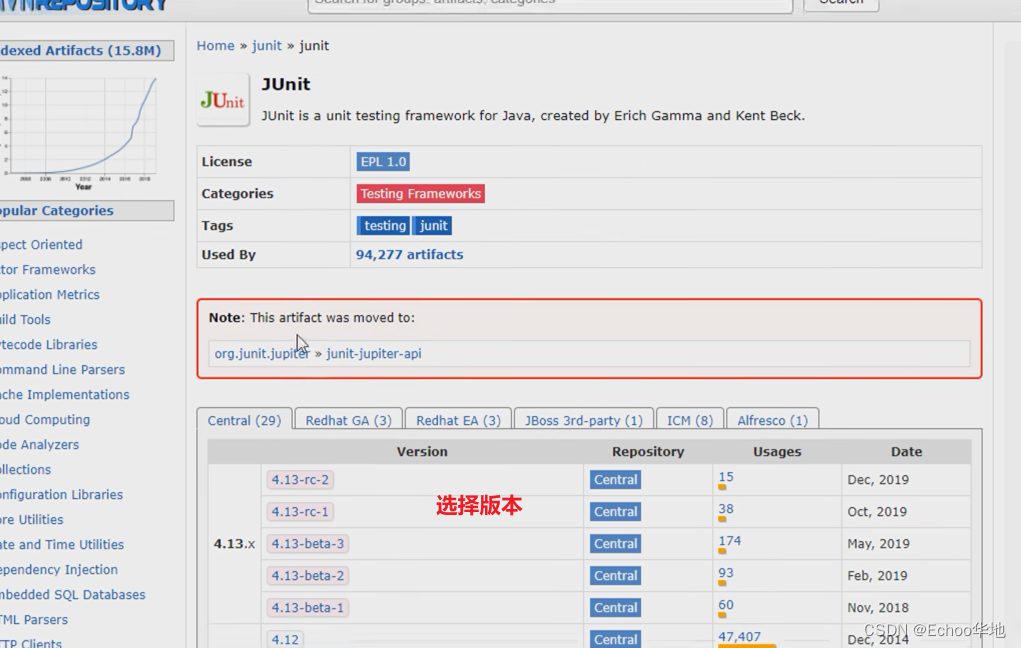Open the Bytecode Libraries category
Image resolution: width=1021 pixels, height=648 pixels.
click(x=49, y=345)
